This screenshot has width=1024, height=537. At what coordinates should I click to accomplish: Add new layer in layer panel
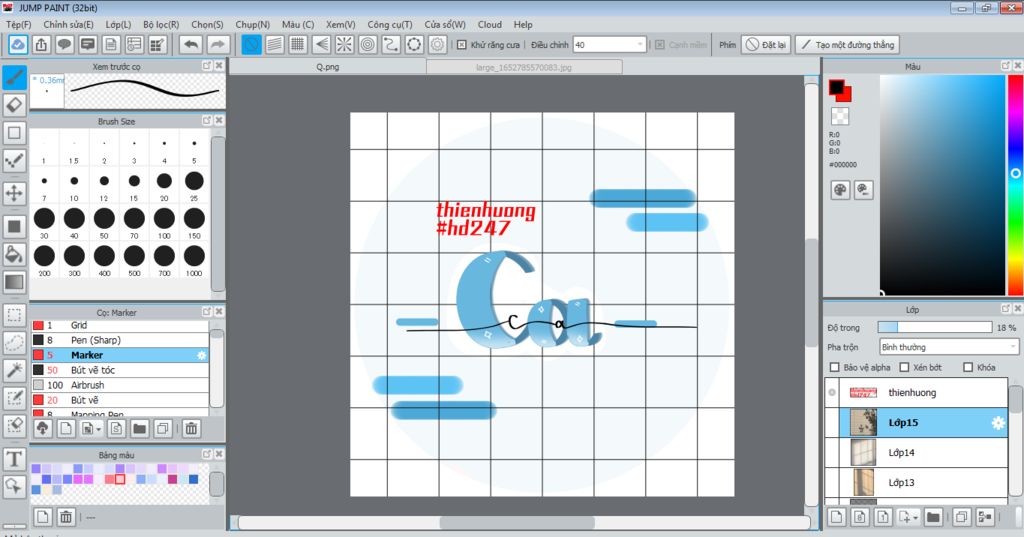pos(837,517)
